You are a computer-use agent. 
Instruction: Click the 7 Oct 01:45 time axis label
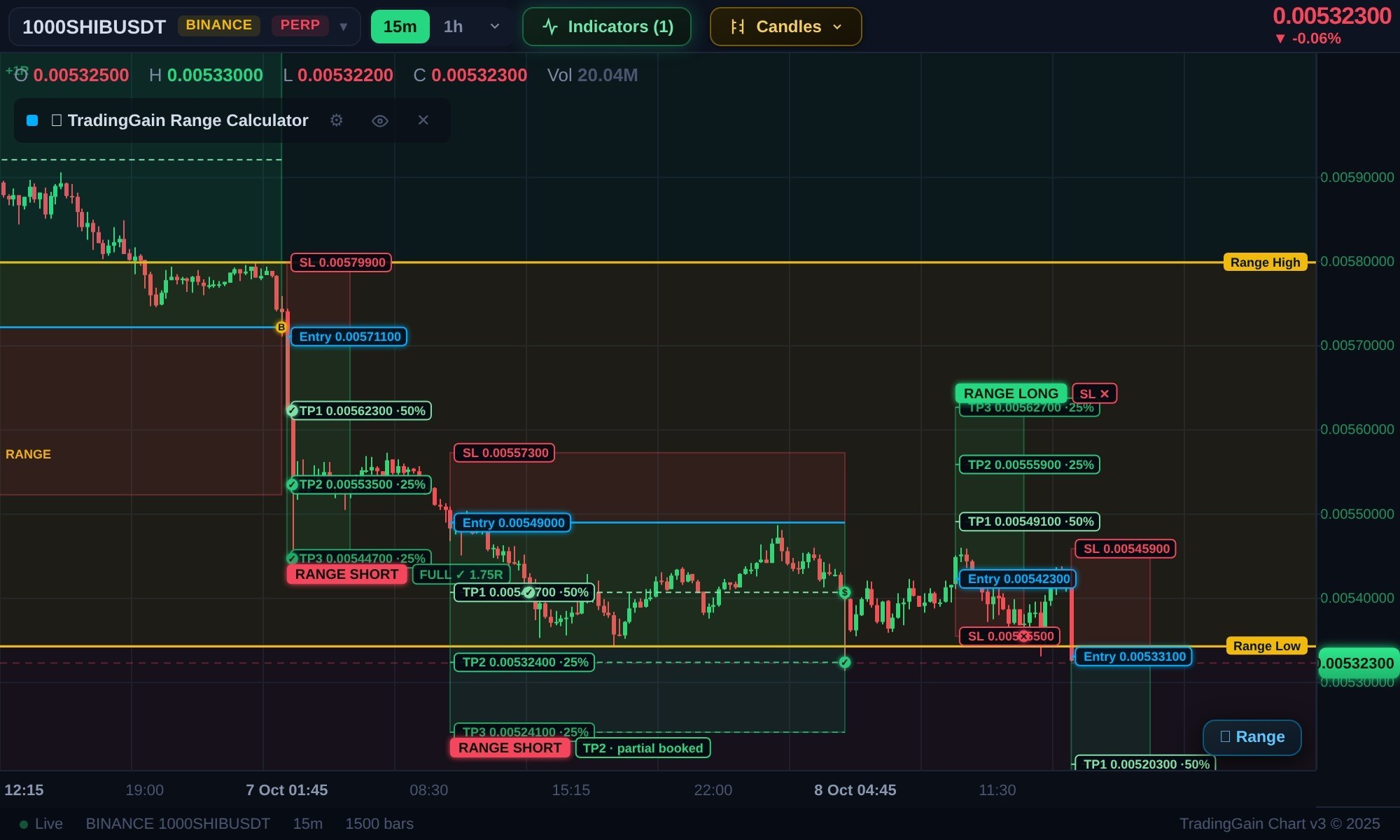286,790
